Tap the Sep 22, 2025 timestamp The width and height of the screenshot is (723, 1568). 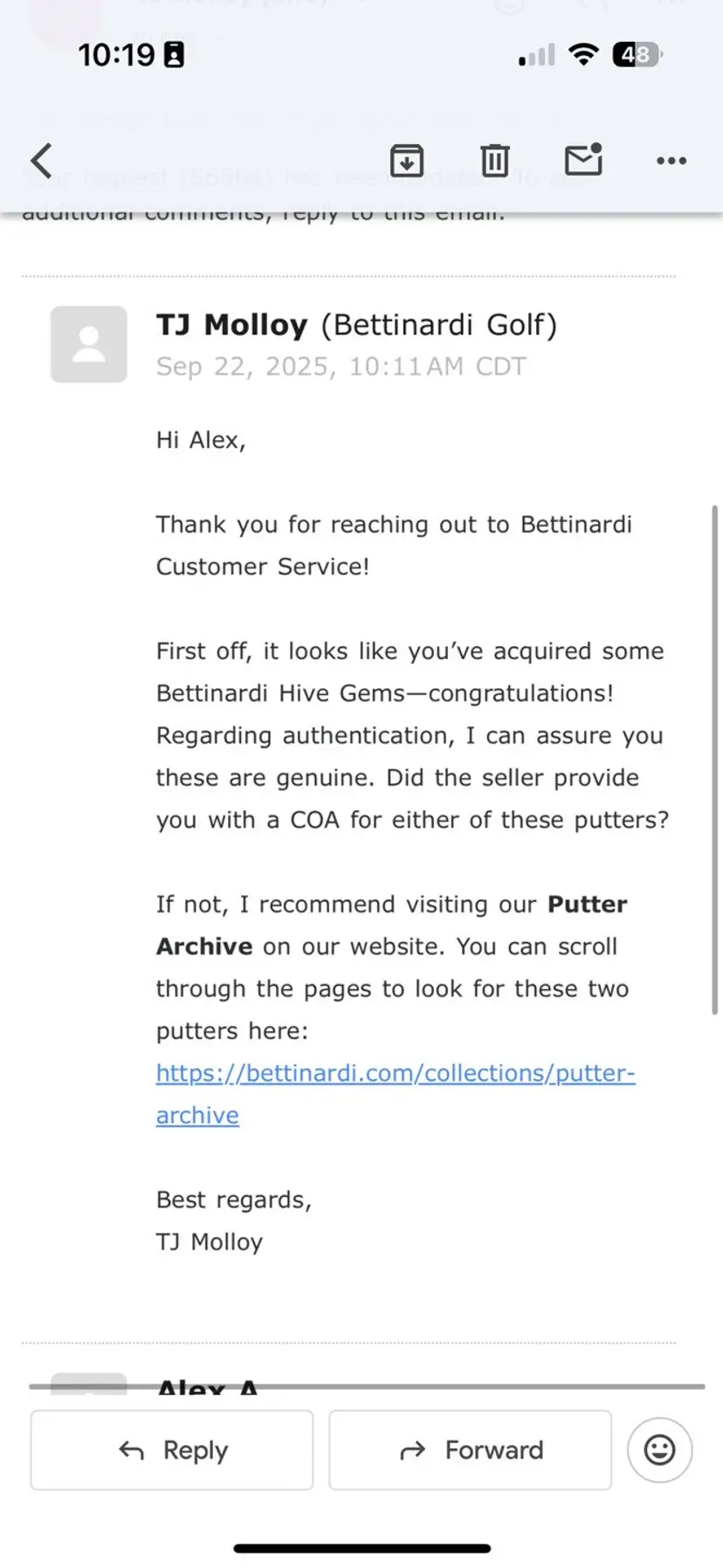(x=341, y=367)
